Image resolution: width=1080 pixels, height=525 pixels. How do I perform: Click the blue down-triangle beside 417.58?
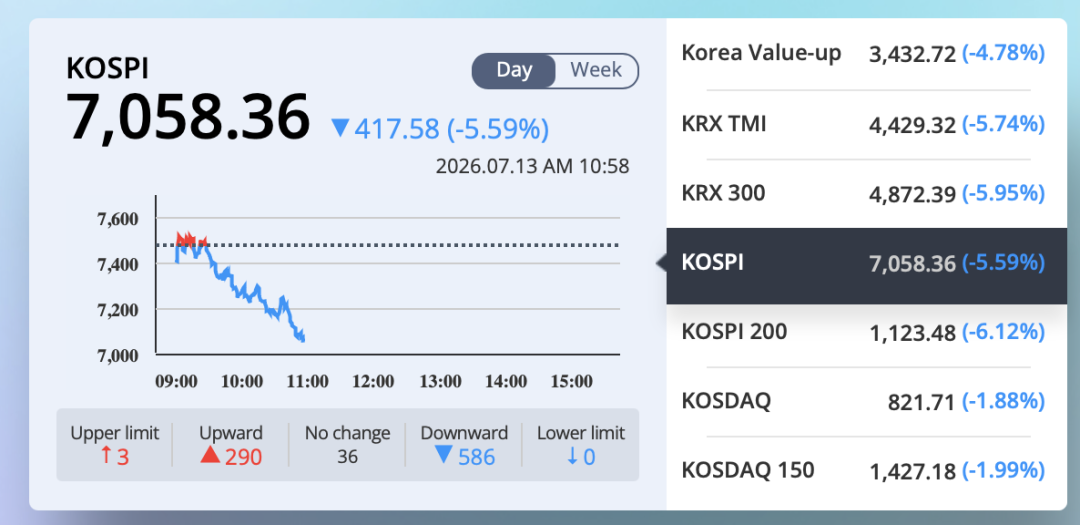click(340, 128)
